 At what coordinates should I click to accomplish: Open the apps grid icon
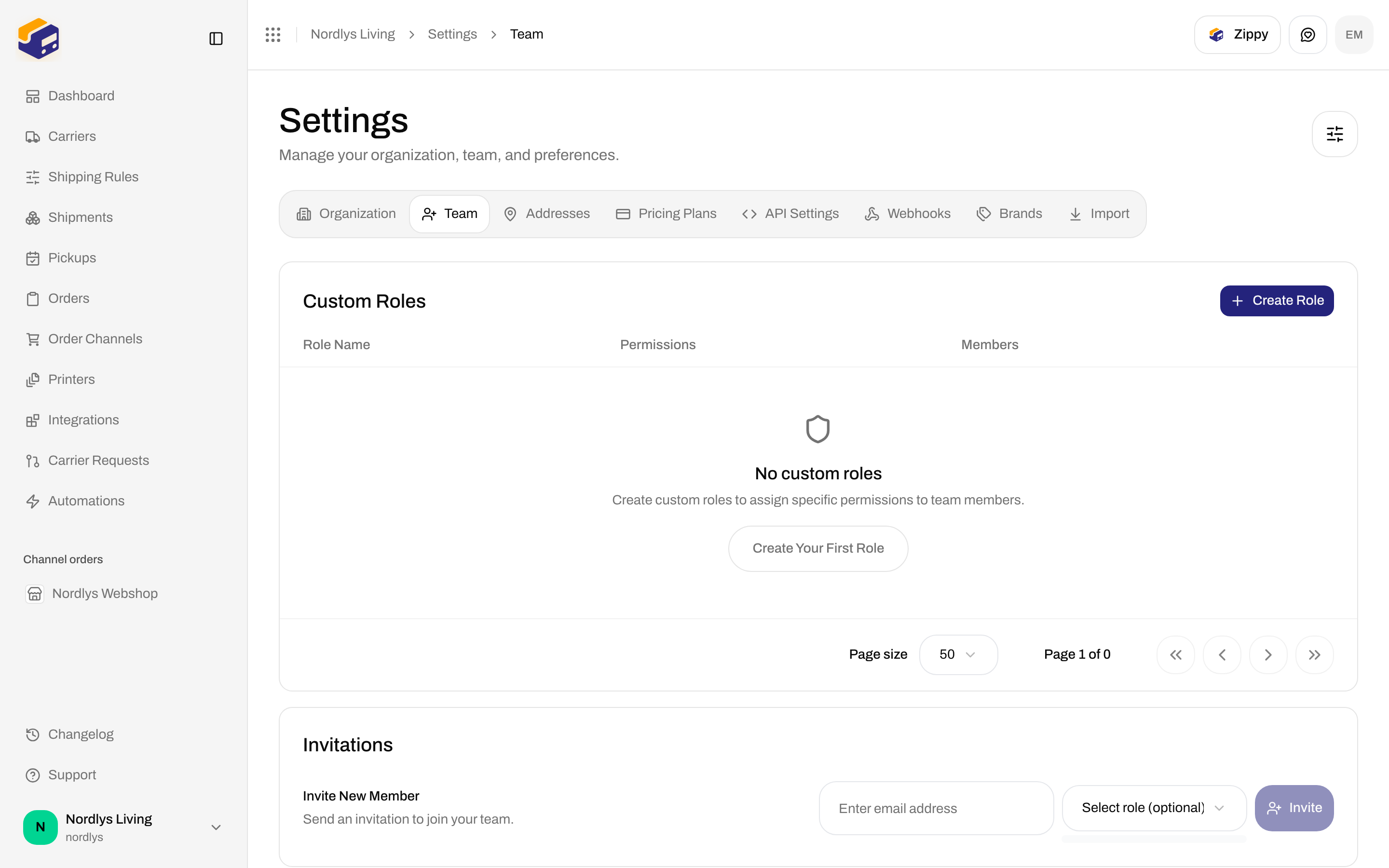pos(273,34)
